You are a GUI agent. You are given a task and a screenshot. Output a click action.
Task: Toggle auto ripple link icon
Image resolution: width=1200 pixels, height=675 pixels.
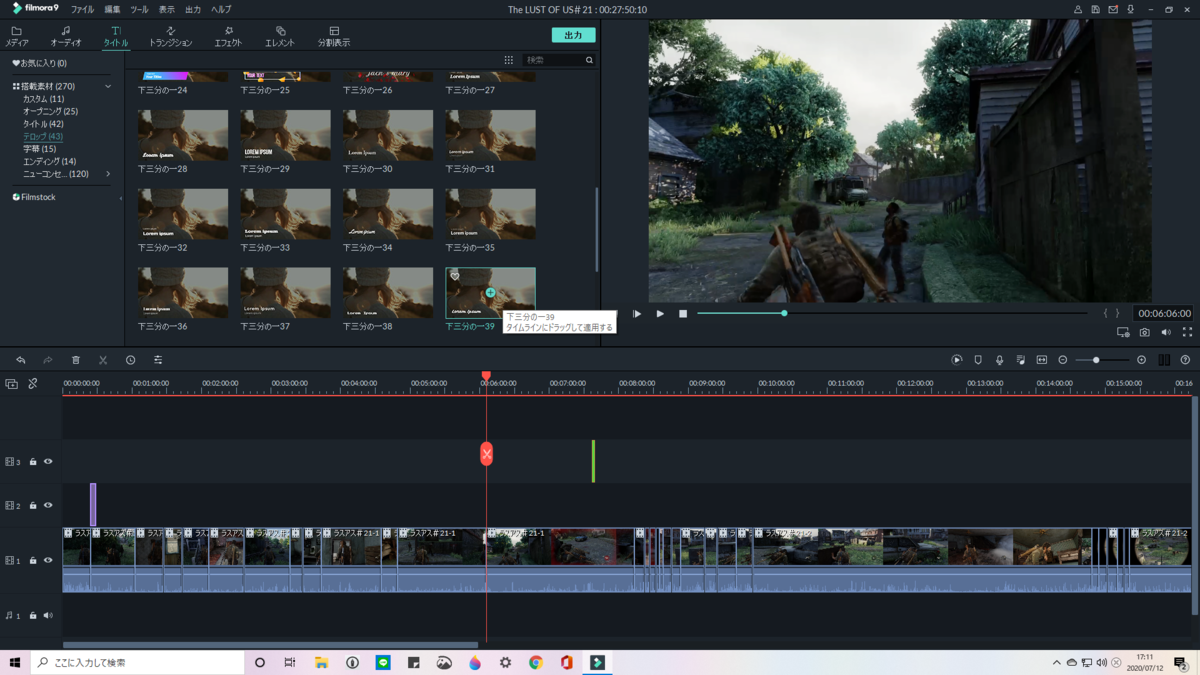pos(33,384)
